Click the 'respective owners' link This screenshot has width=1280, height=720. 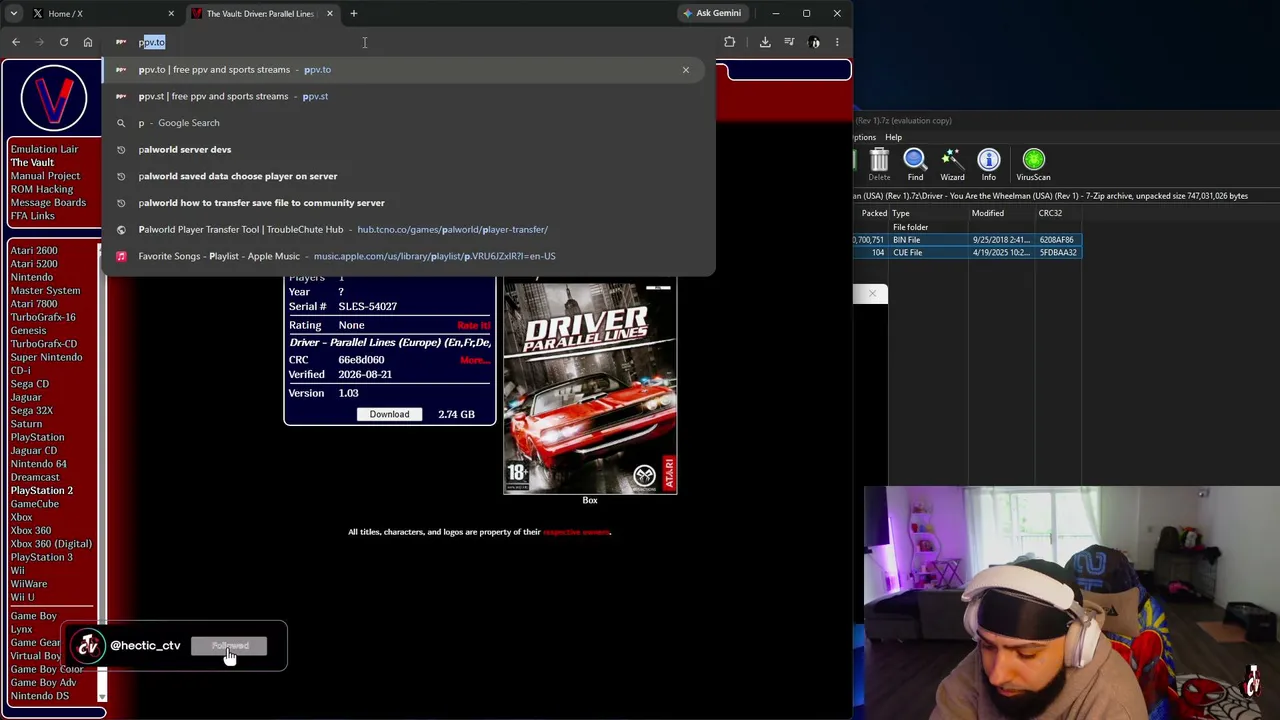point(576,532)
